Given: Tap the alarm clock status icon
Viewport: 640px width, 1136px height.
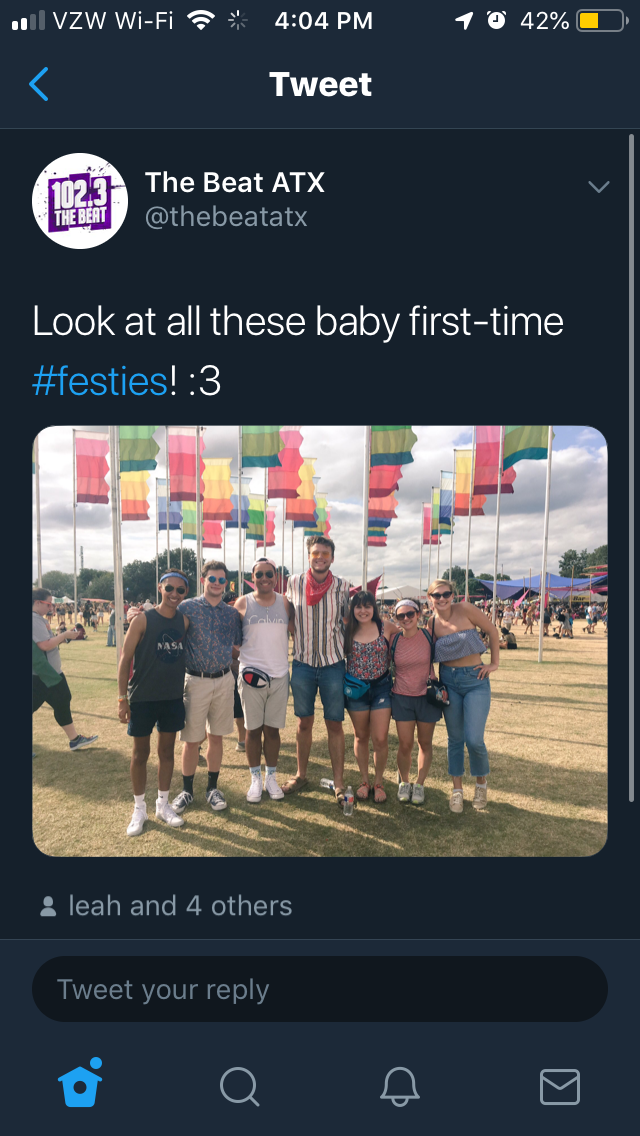Looking at the screenshot, I should [x=496, y=20].
